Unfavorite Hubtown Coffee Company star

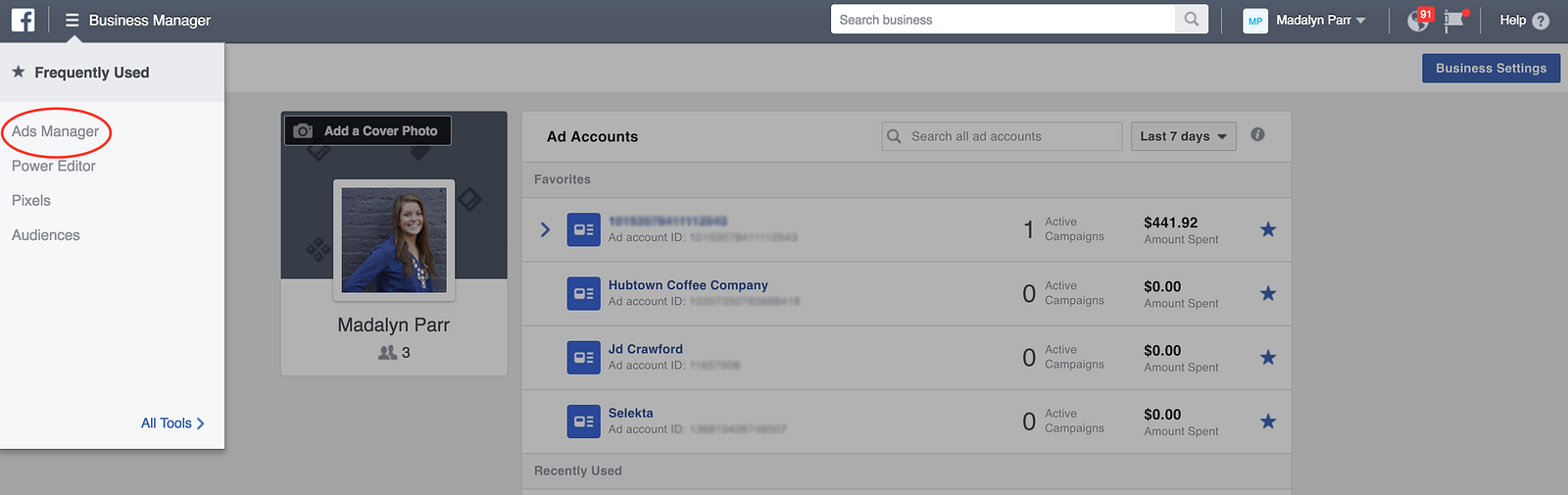1268,294
